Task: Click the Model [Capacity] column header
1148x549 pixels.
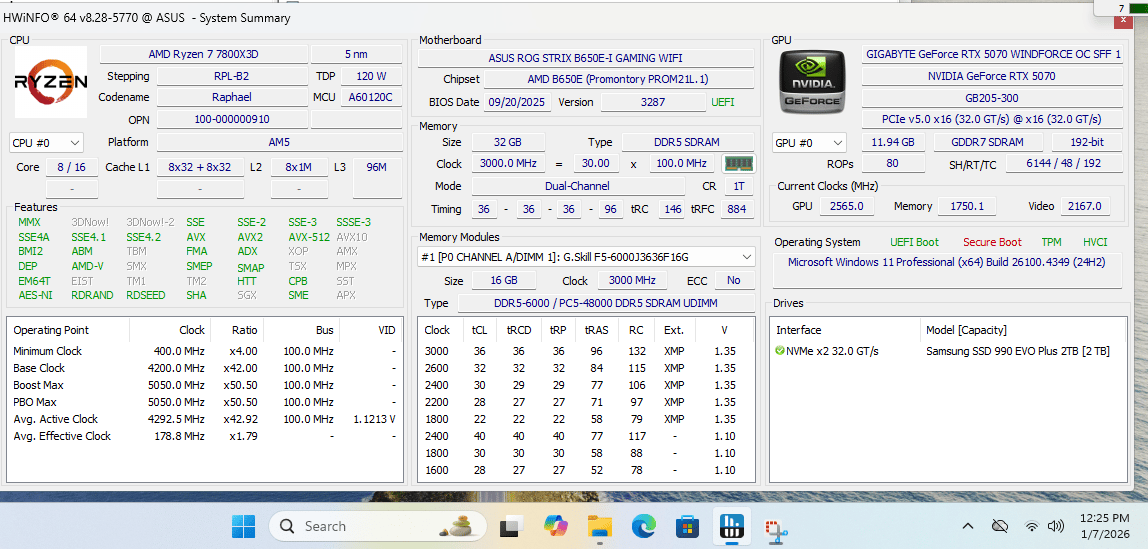Action: point(1022,330)
